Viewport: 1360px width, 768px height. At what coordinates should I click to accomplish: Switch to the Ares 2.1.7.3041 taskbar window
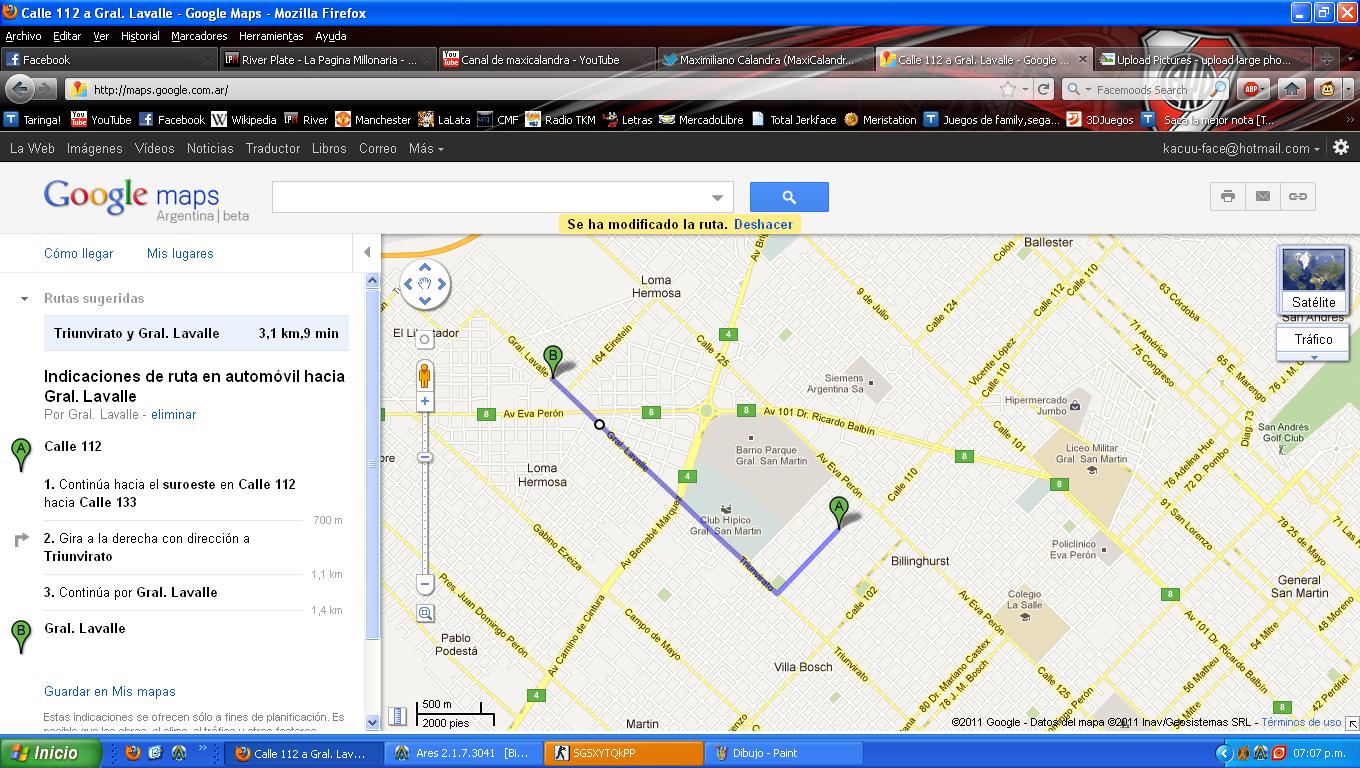463,753
